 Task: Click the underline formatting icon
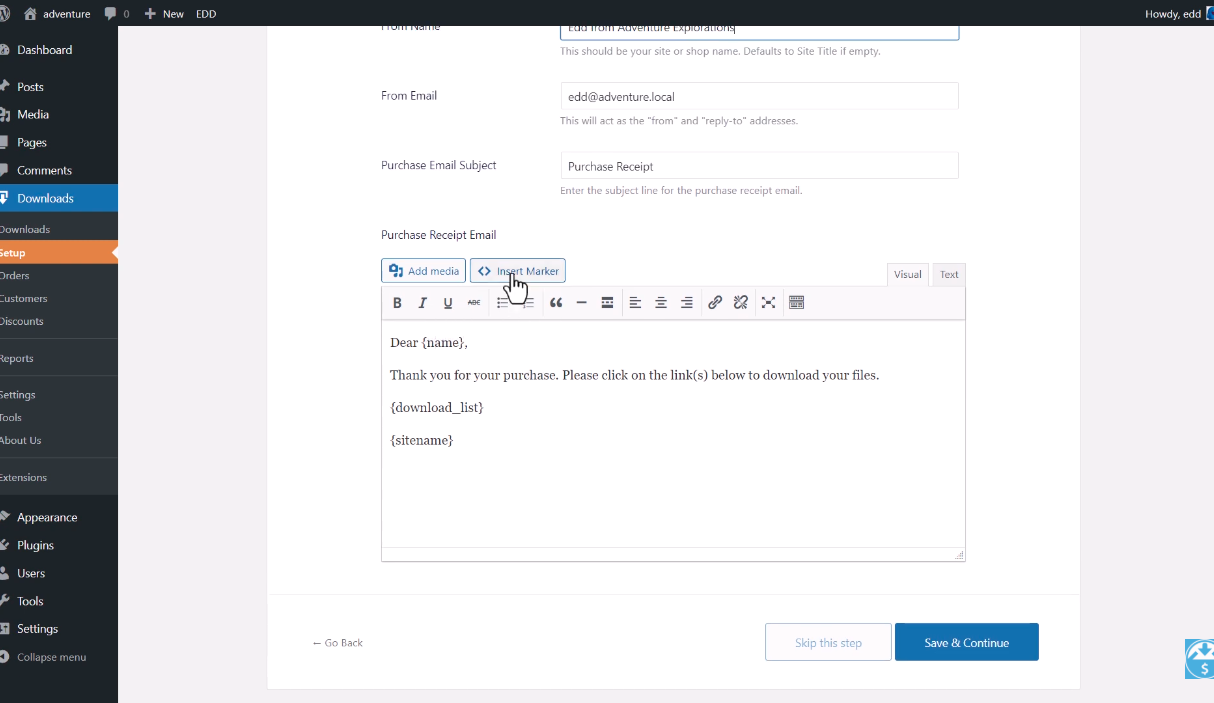[448, 303]
